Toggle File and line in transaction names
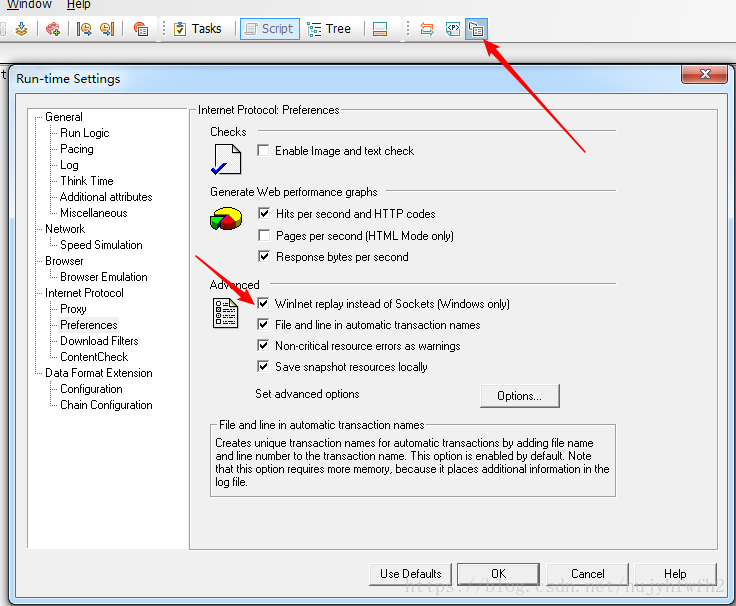Image resolution: width=736 pixels, height=606 pixels. pos(263,324)
